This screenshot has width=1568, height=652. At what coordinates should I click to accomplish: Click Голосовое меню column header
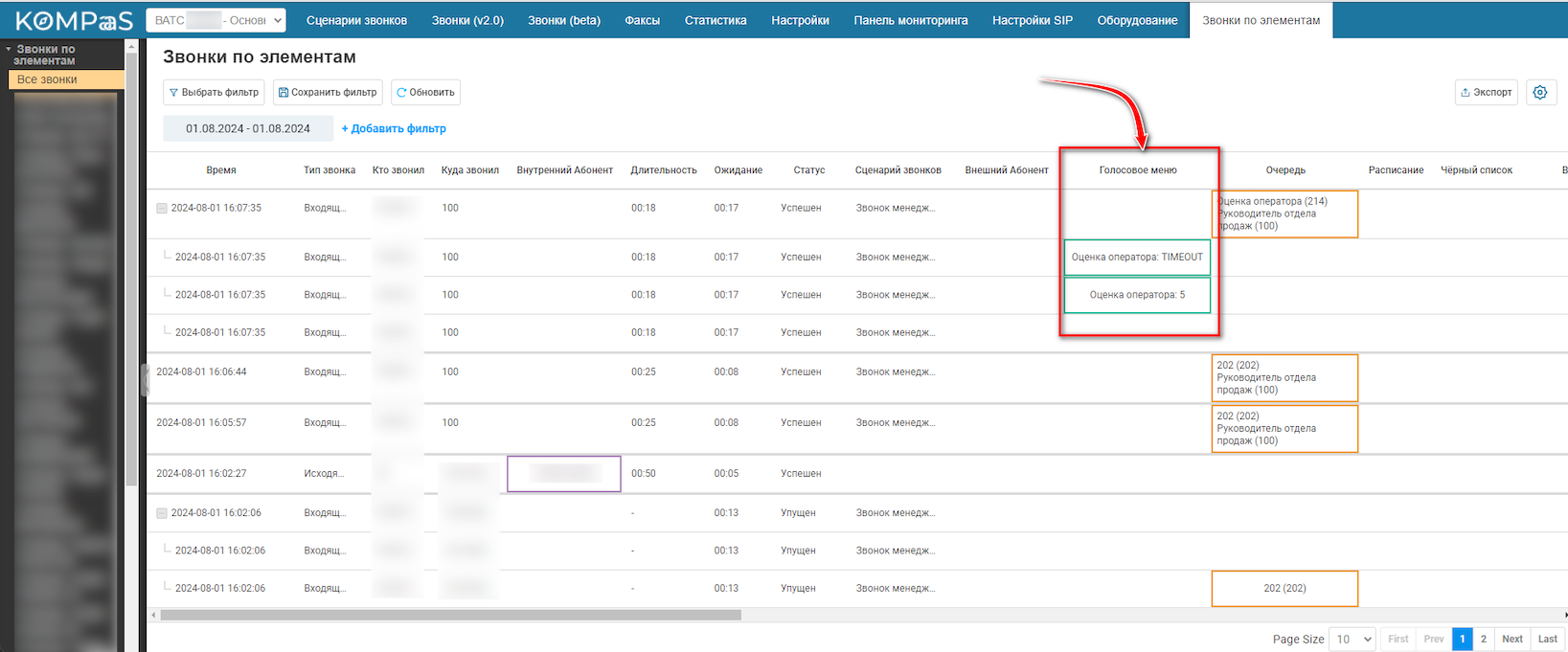(x=1138, y=170)
